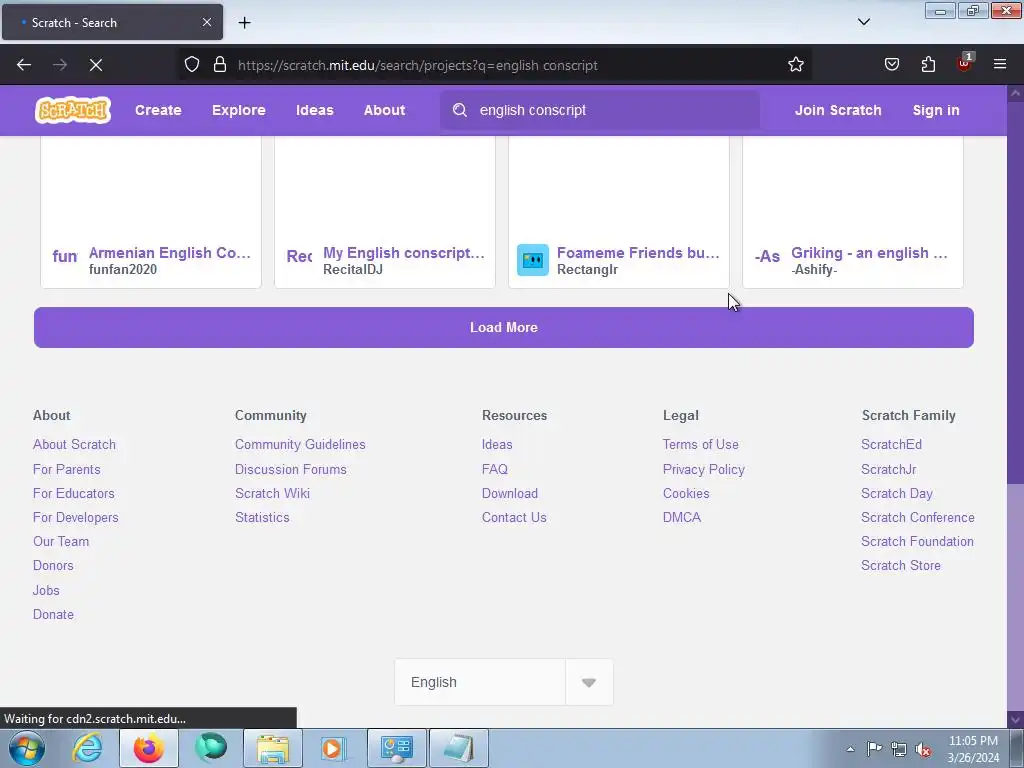
Task: Open the Terms of Use link
Action: pos(701,444)
